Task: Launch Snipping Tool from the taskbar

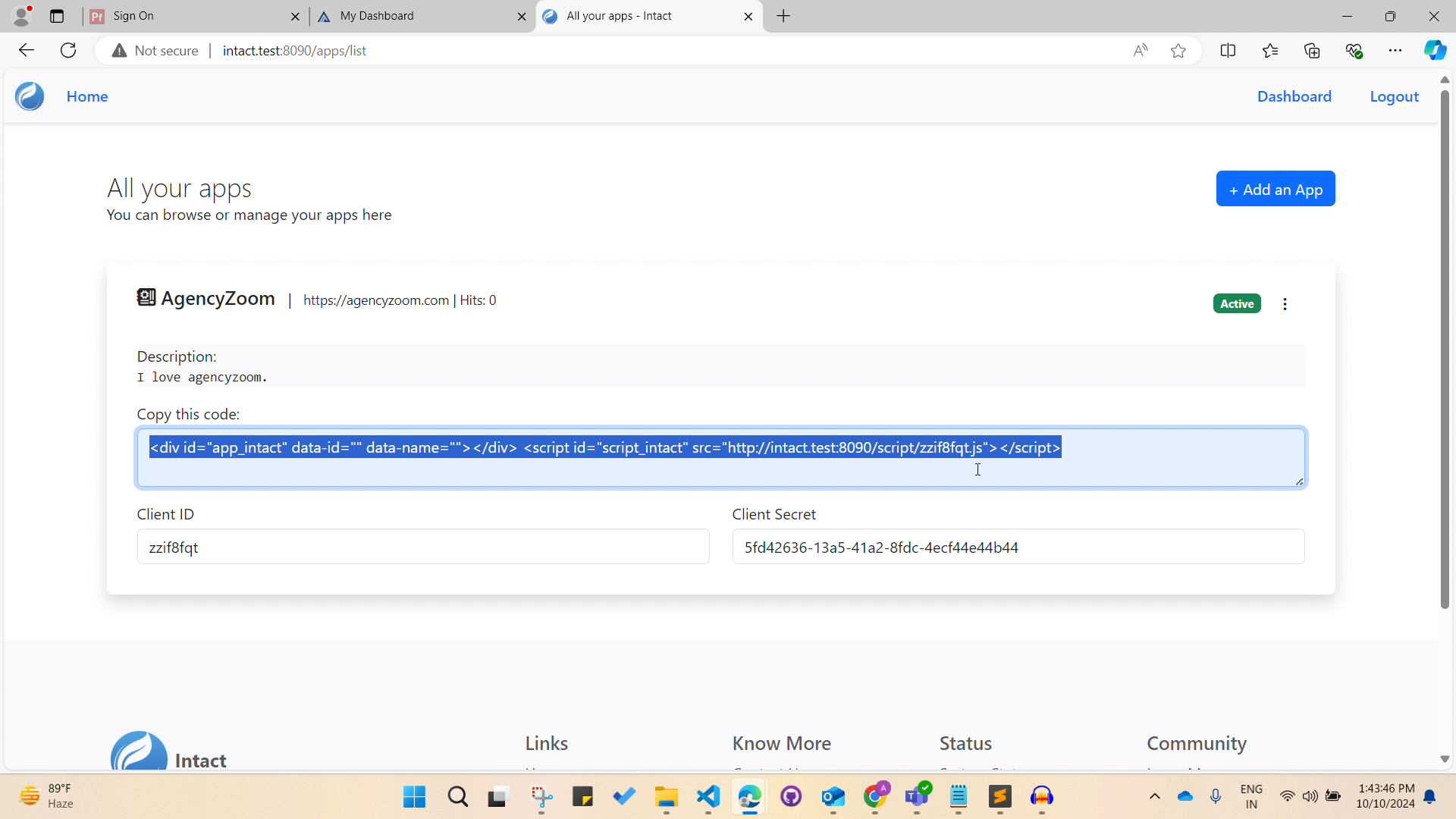Action: tap(541, 797)
